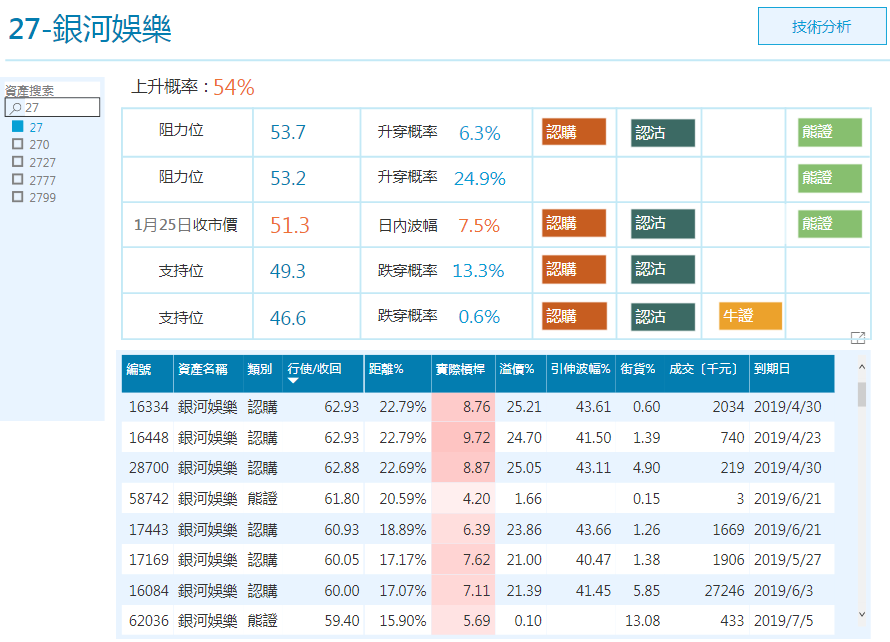Screen dimensions: 890x642
Task: Click the table scrollbar thumb
Action: point(862,395)
